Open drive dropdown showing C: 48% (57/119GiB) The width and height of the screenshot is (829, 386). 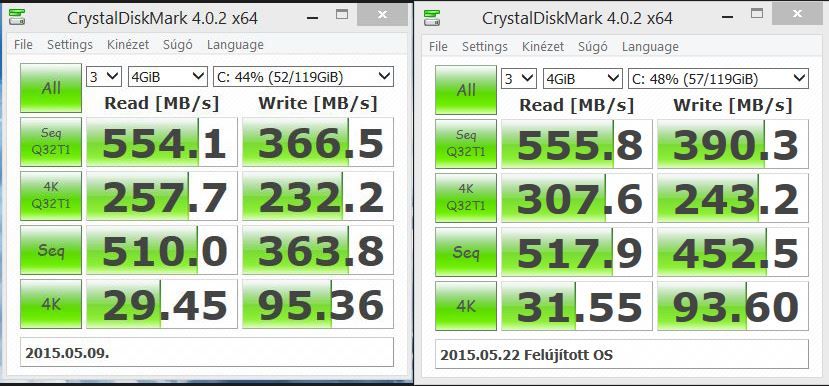[718, 79]
